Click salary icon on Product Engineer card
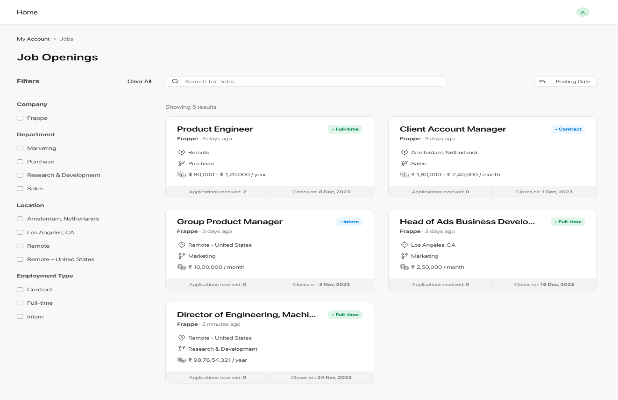This screenshot has width=618, height=400. [181, 174]
